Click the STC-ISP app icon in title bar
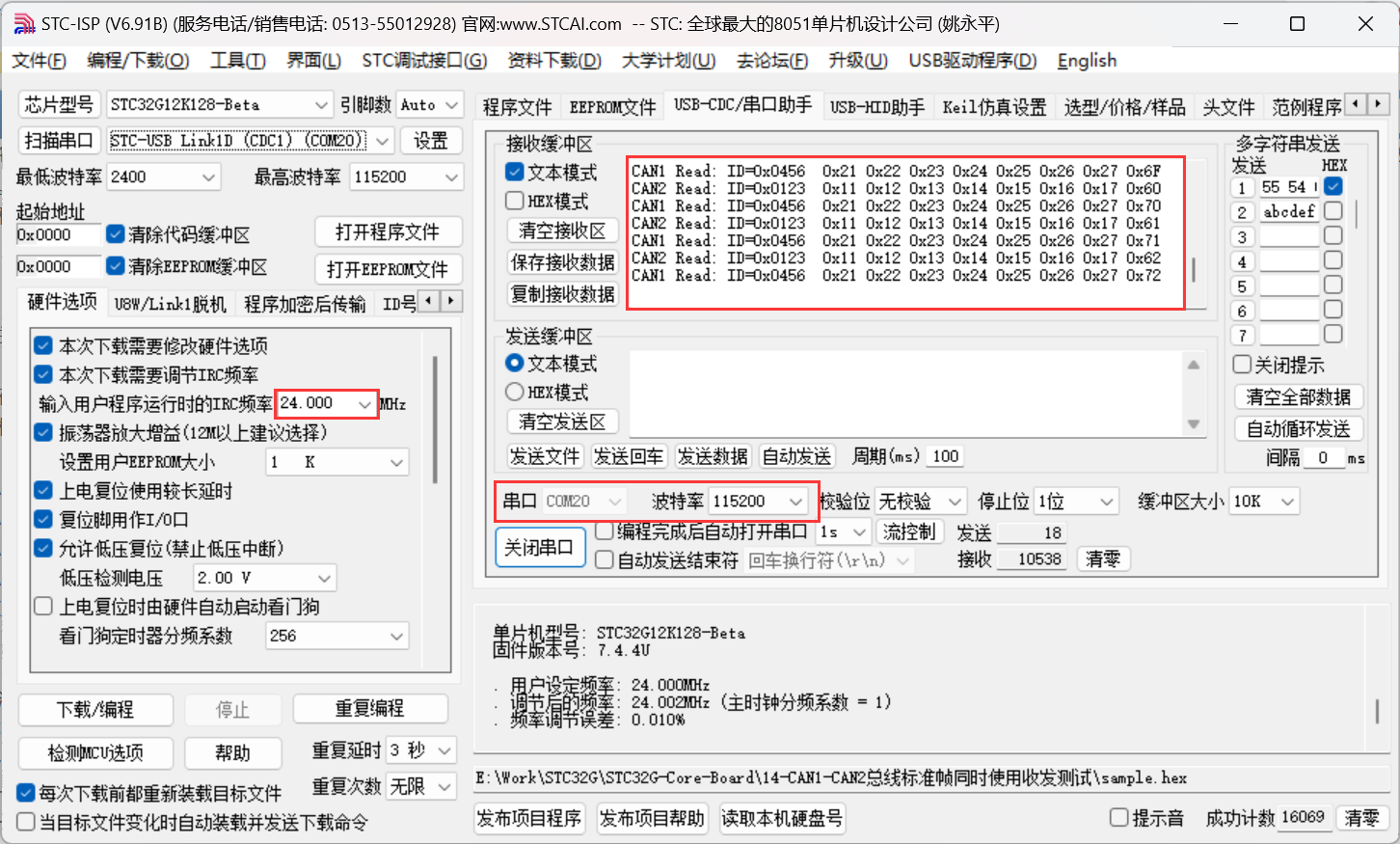The height and width of the screenshot is (844, 1400). pyautogui.click(x=24, y=23)
